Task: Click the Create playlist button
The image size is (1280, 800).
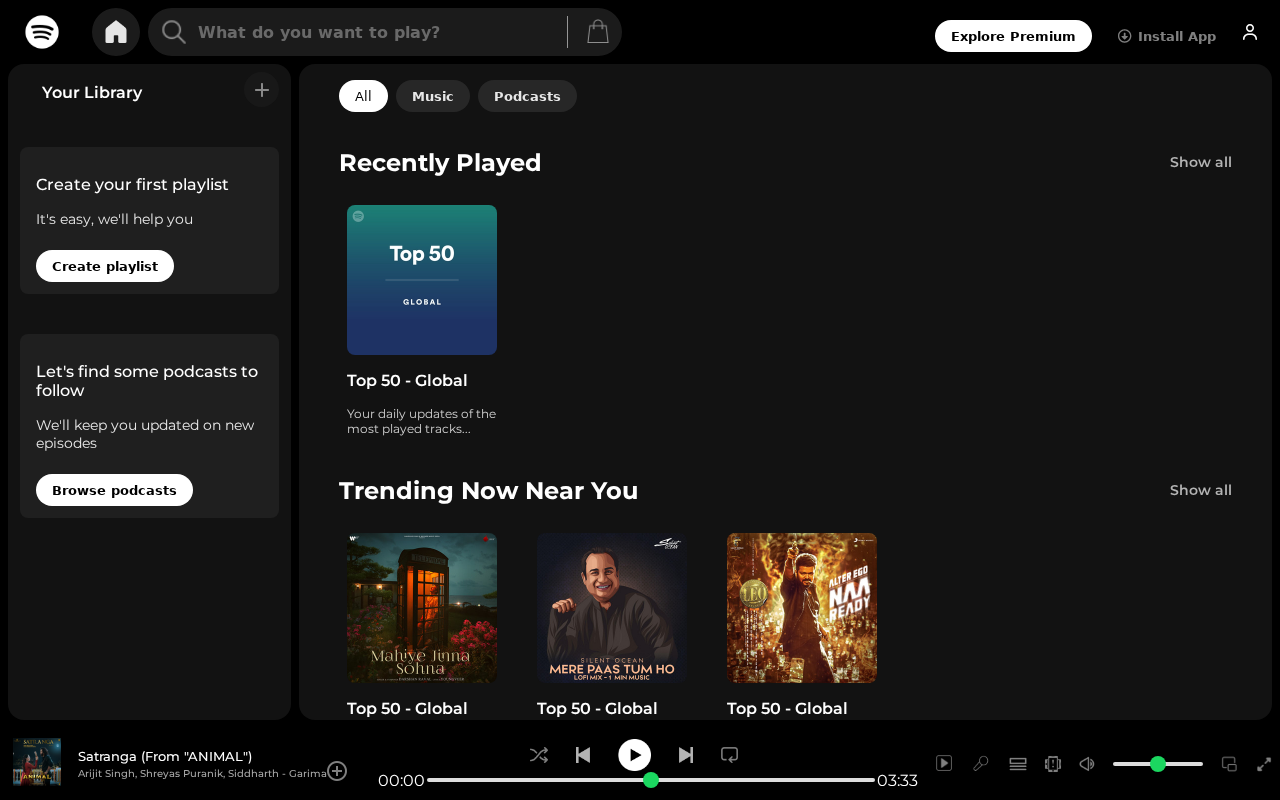Action: point(105,266)
